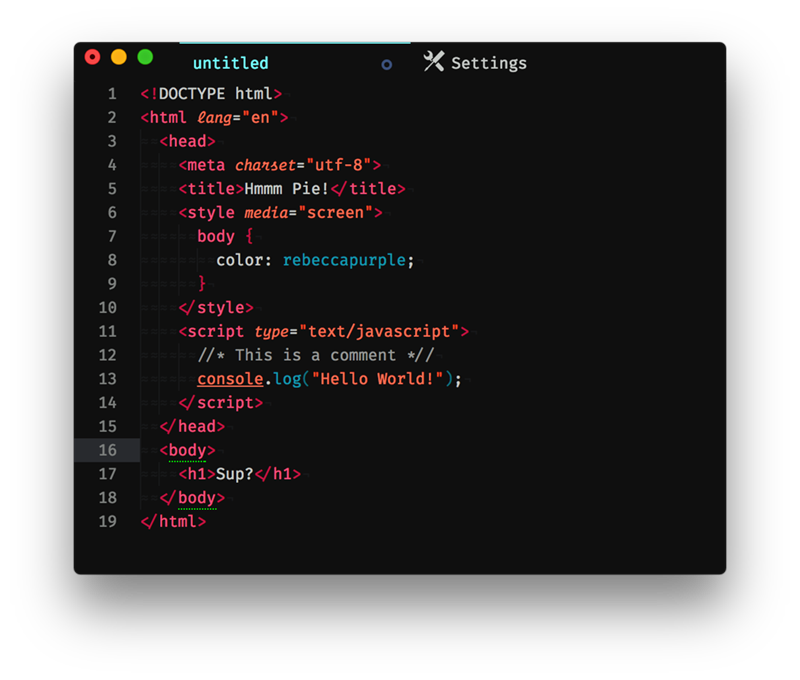Click the "Hello World!" string
Screen dimensions: 800x680
pos(378,379)
